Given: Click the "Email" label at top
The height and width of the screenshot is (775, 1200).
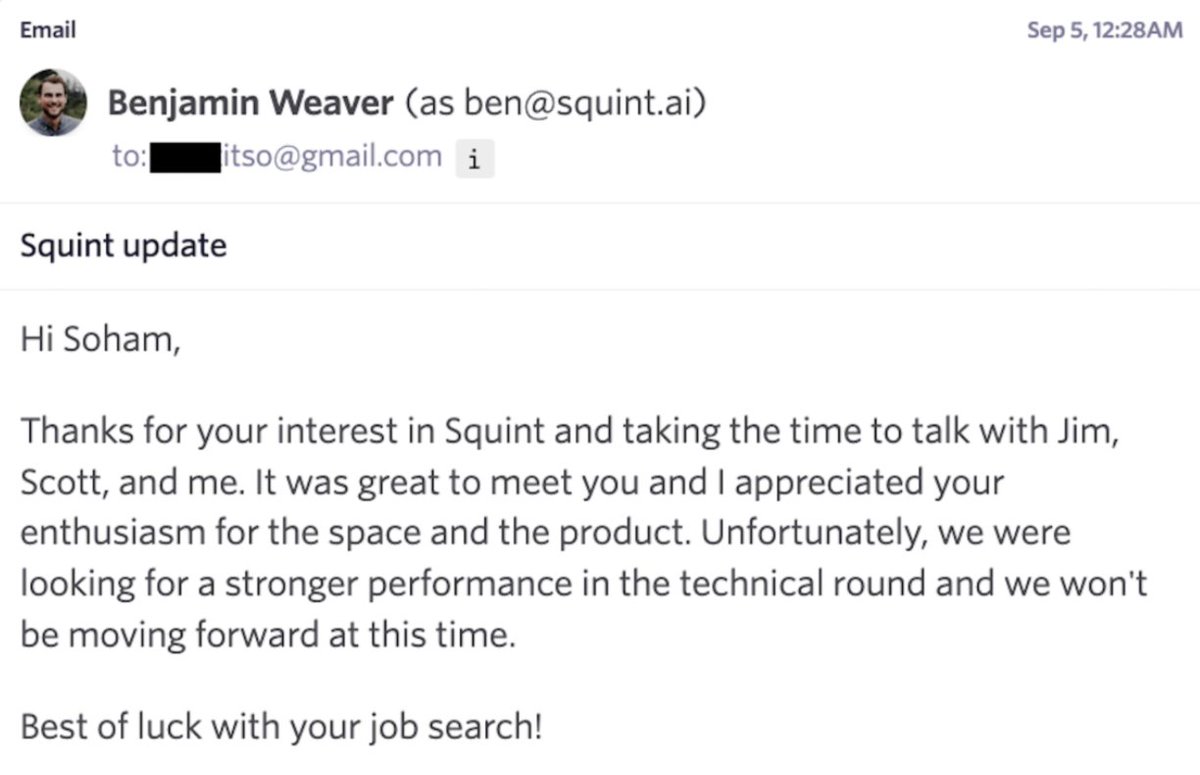Looking at the screenshot, I should (48, 29).
